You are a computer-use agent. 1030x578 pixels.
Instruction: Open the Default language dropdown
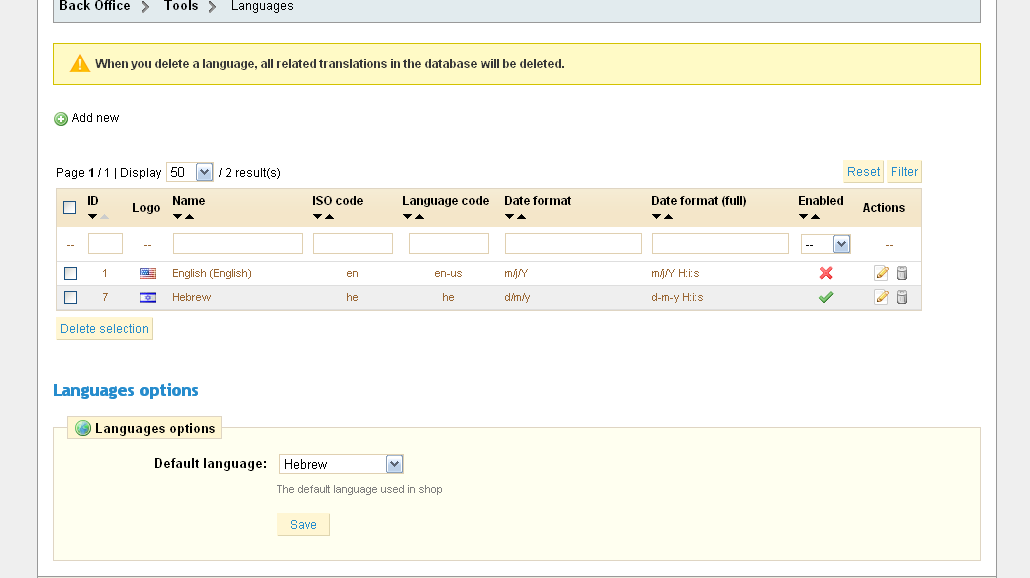[x=341, y=464]
